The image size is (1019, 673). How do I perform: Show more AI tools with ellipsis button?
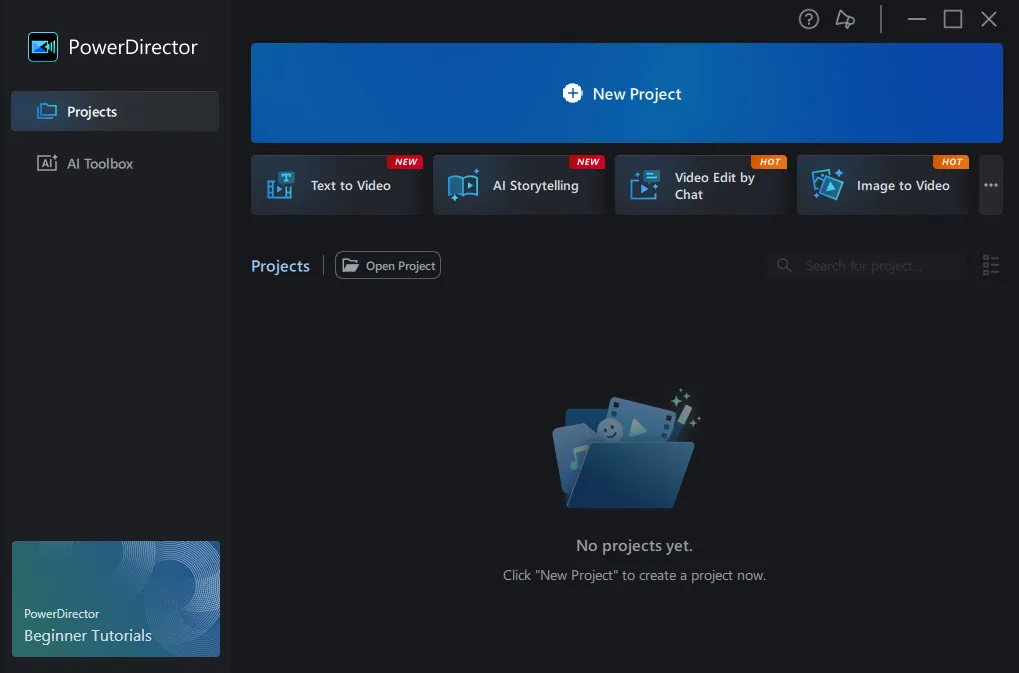click(990, 185)
